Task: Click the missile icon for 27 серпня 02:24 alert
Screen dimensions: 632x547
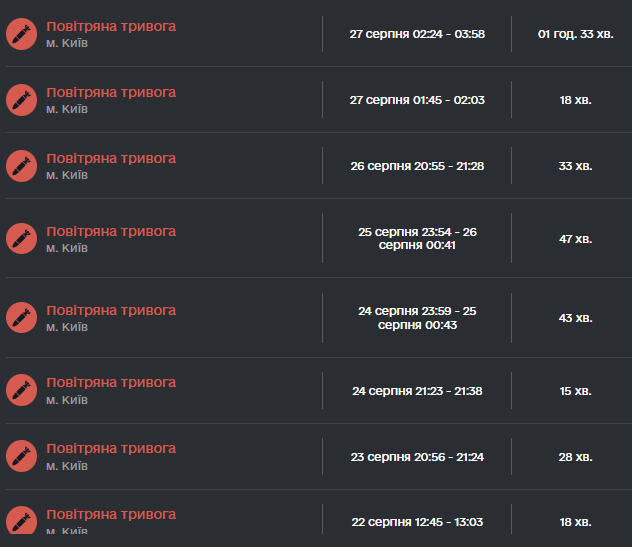Action: (x=21, y=34)
